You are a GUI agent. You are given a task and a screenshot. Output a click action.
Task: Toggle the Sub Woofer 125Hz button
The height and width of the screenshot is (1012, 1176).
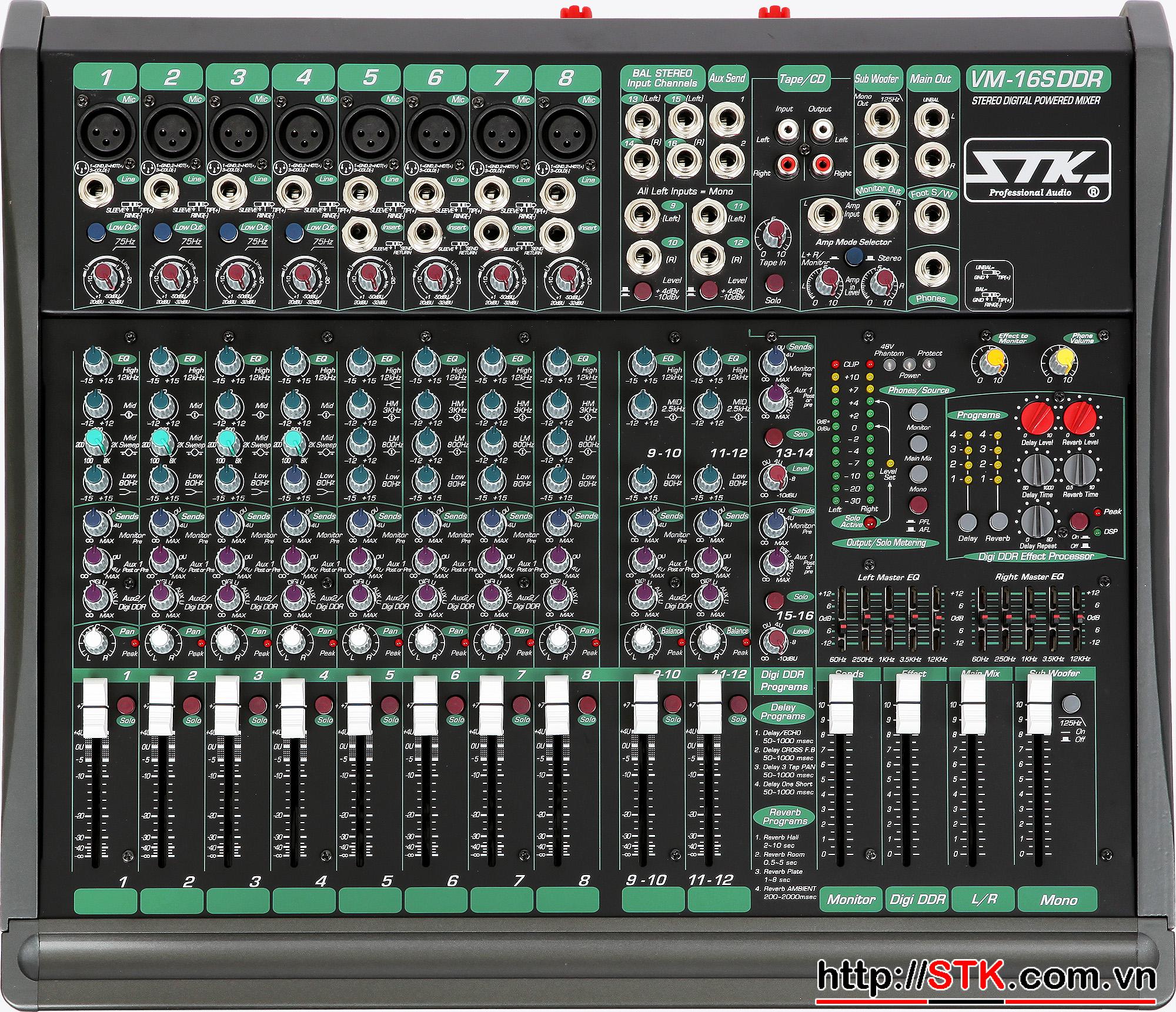[1071, 703]
